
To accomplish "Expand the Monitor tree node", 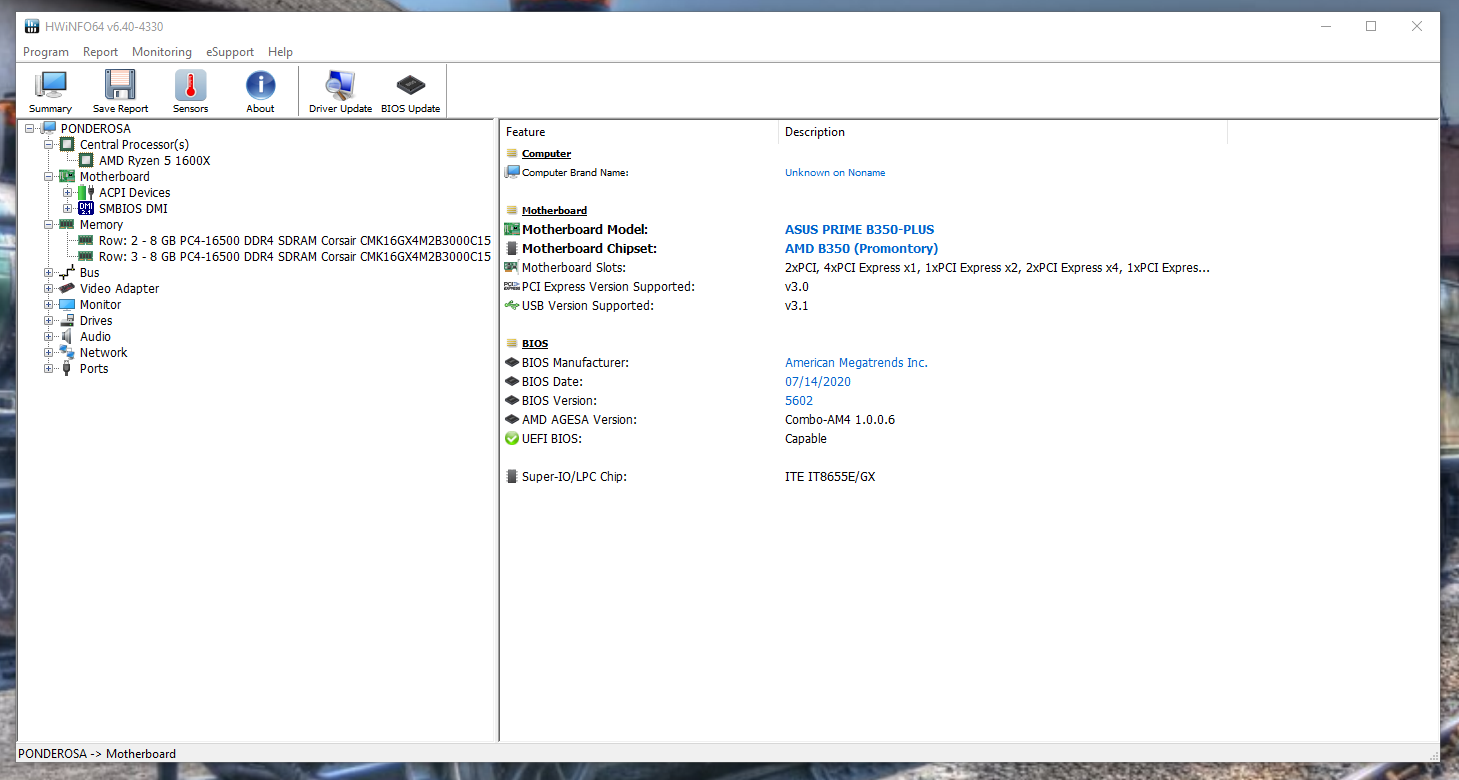I will pyautogui.click(x=49, y=305).
